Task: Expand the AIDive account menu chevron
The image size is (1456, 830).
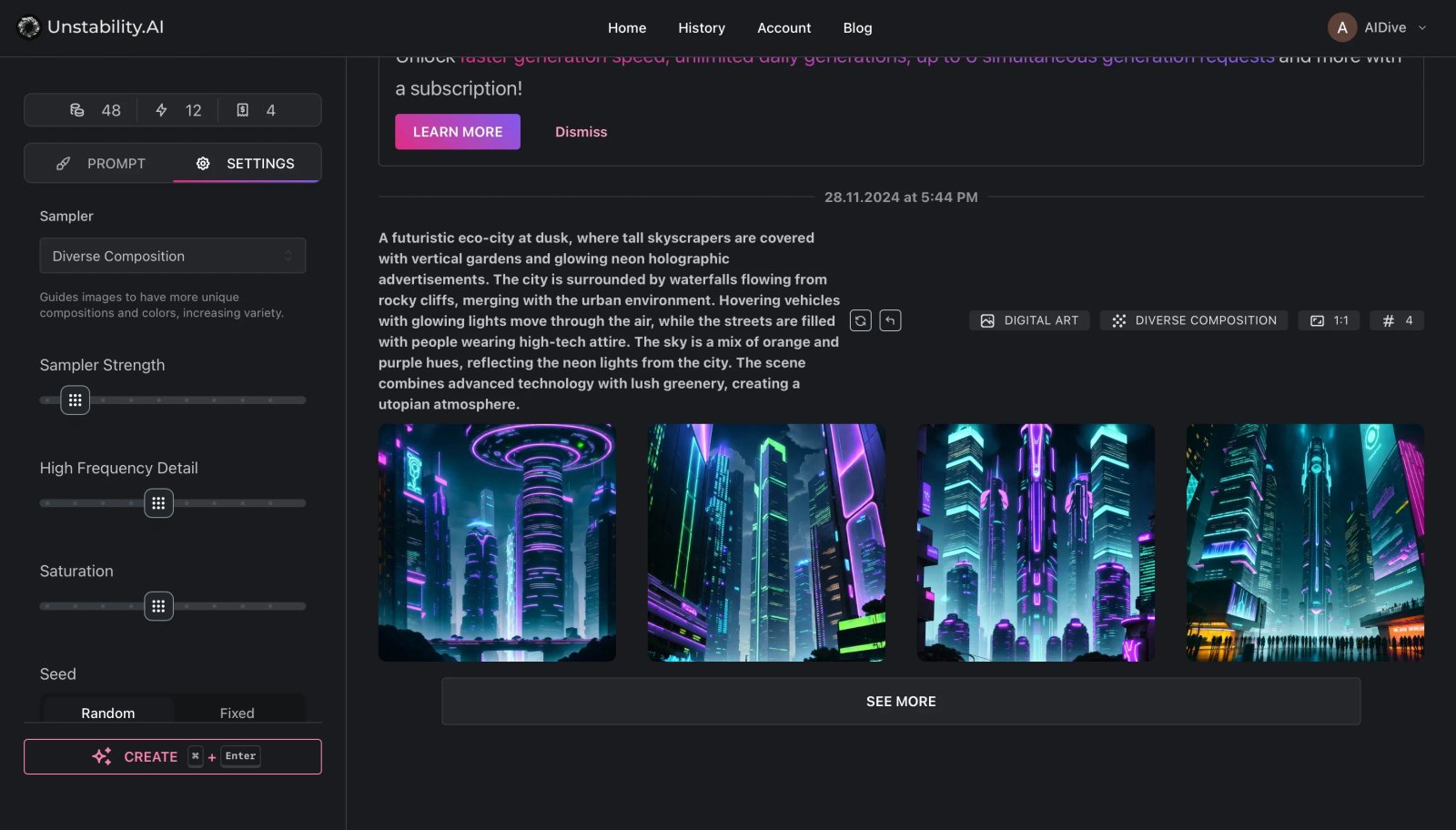Action: [1422, 28]
